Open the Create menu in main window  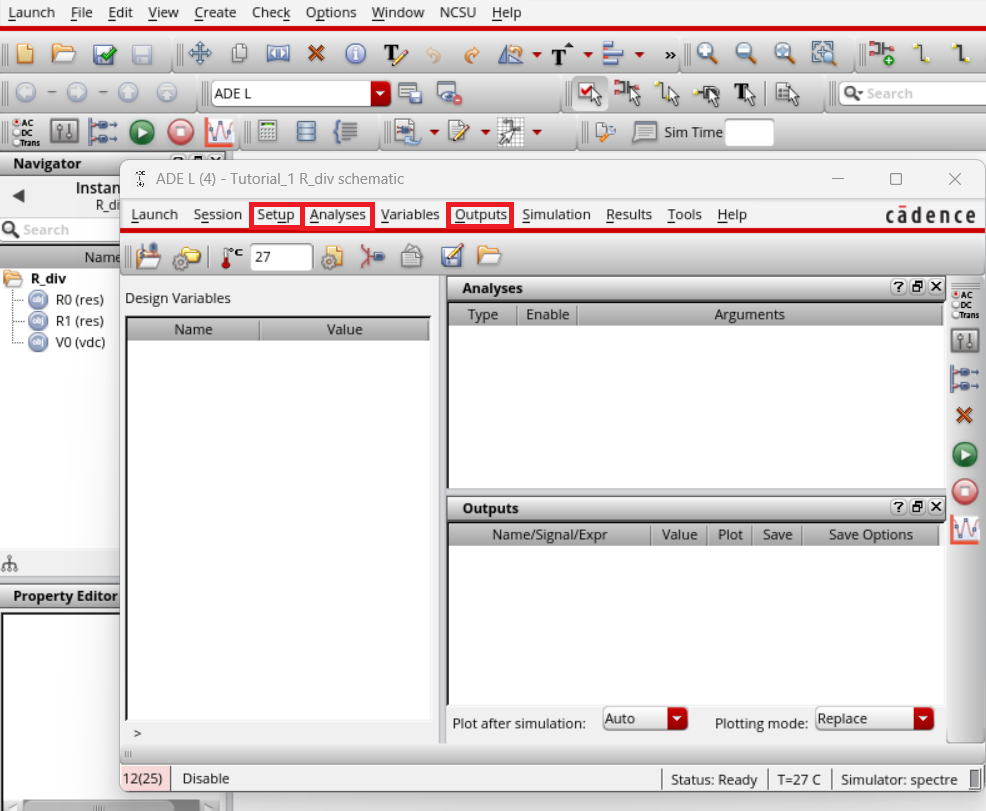click(x=215, y=13)
